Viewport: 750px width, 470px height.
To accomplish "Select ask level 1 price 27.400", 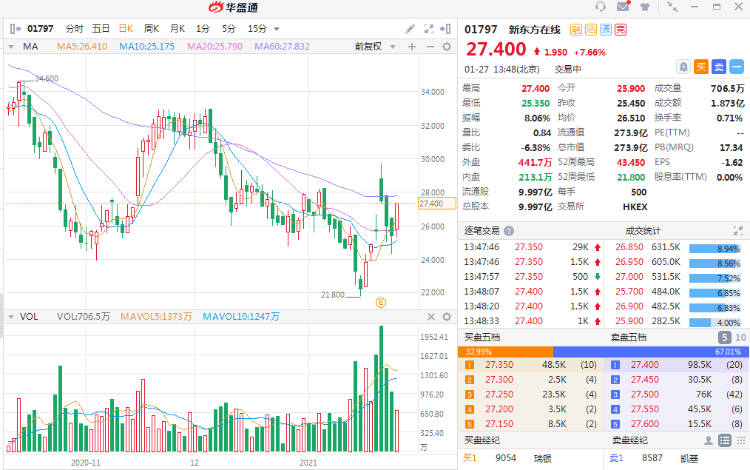I will click(645, 365).
